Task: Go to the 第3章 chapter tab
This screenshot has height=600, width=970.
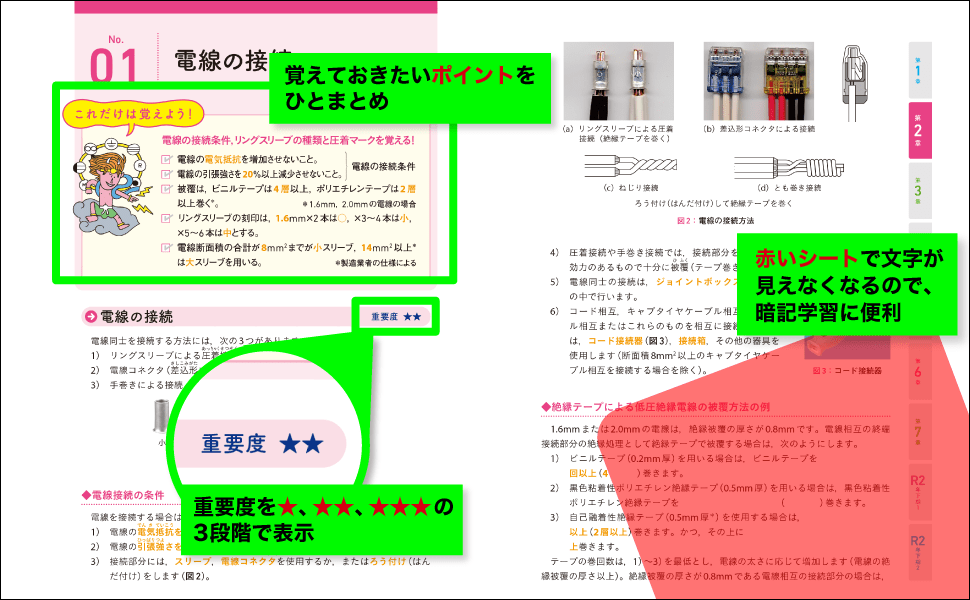Action: click(x=919, y=191)
